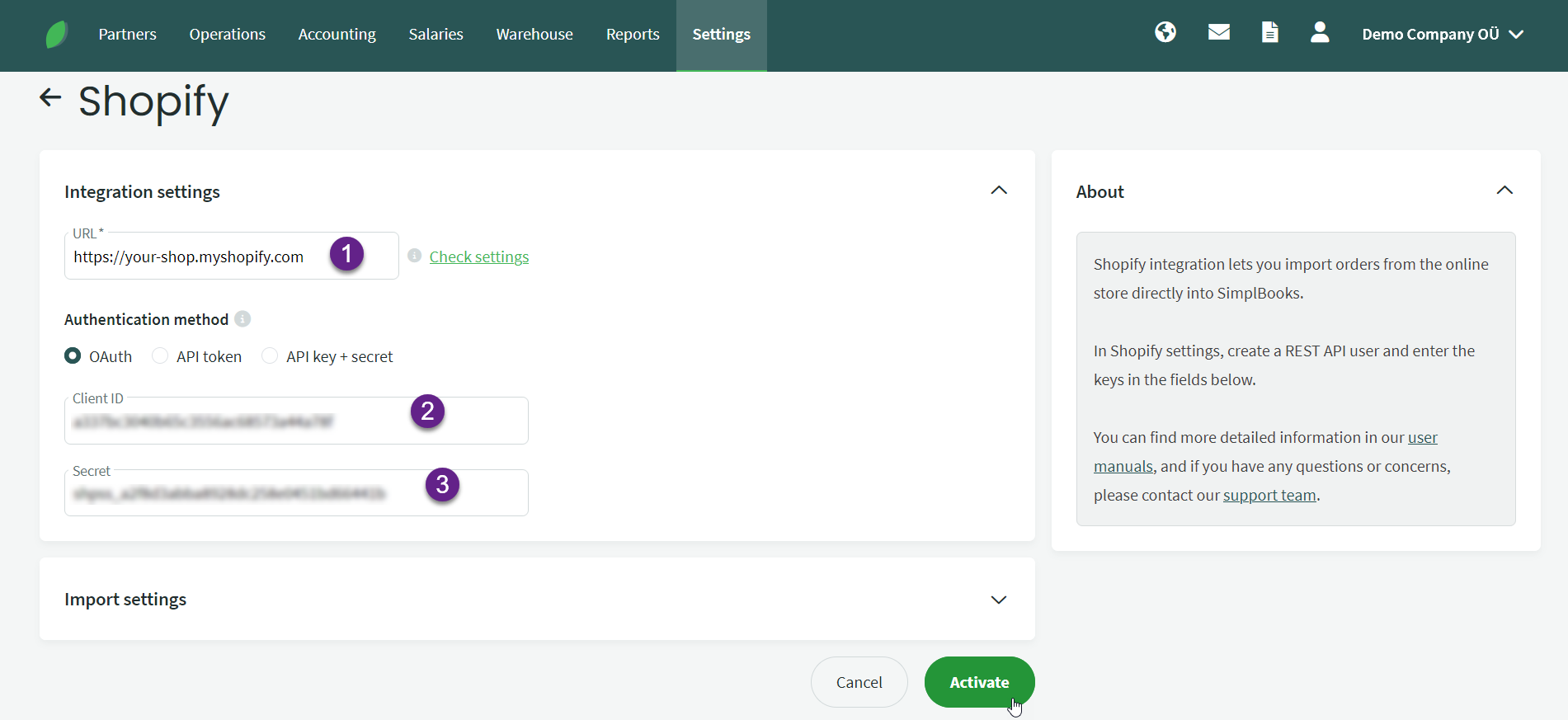Click the green leaf SimplBooks logo
Screen dimensions: 1568x720
(x=56, y=35)
